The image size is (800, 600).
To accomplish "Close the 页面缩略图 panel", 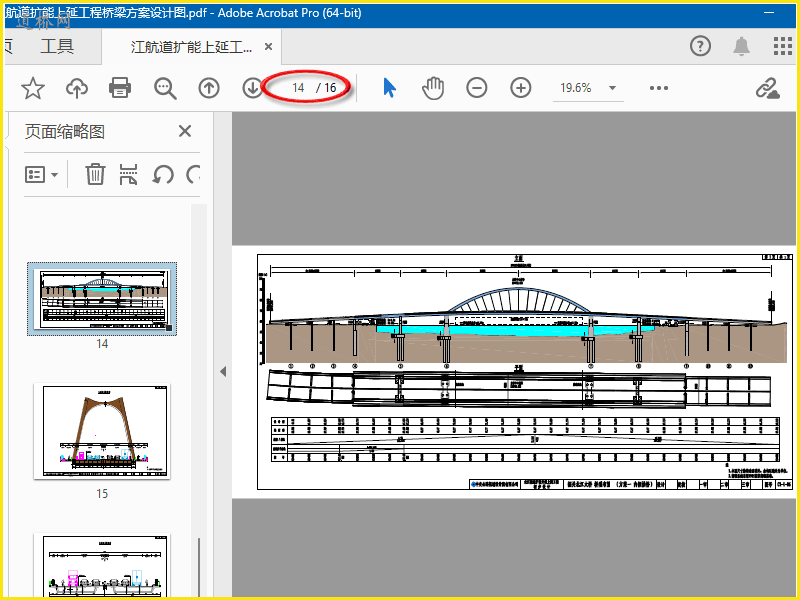I will click(x=185, y=131).
